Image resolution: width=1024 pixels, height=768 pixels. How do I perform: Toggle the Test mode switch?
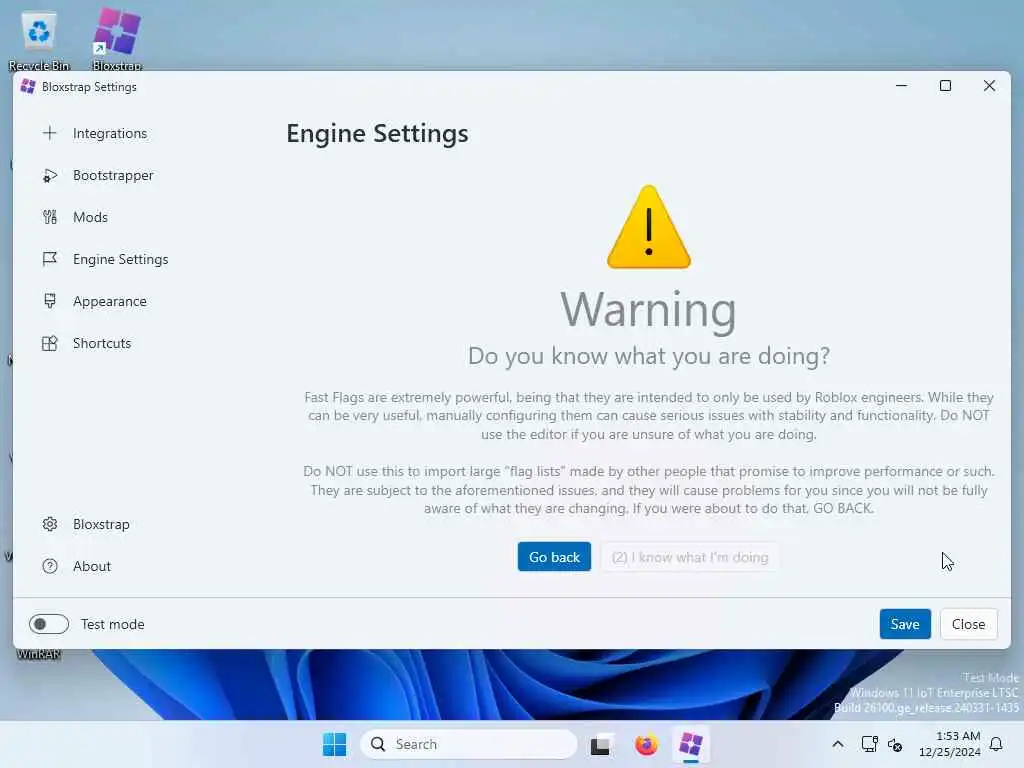(49, 624)
